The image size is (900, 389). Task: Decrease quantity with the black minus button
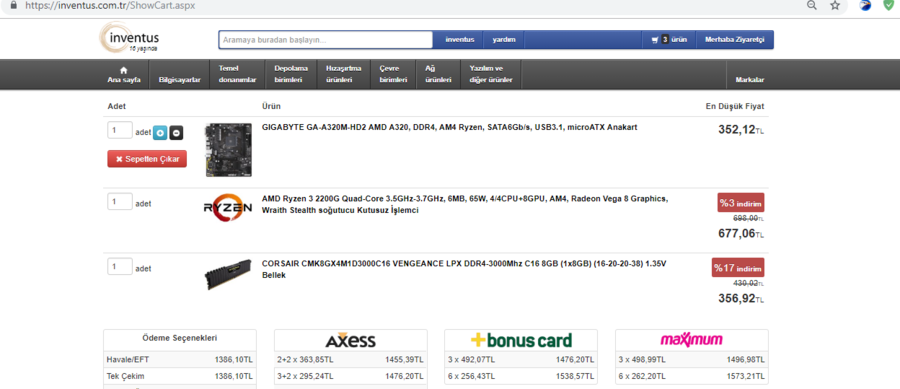click(x=176, y=133)
